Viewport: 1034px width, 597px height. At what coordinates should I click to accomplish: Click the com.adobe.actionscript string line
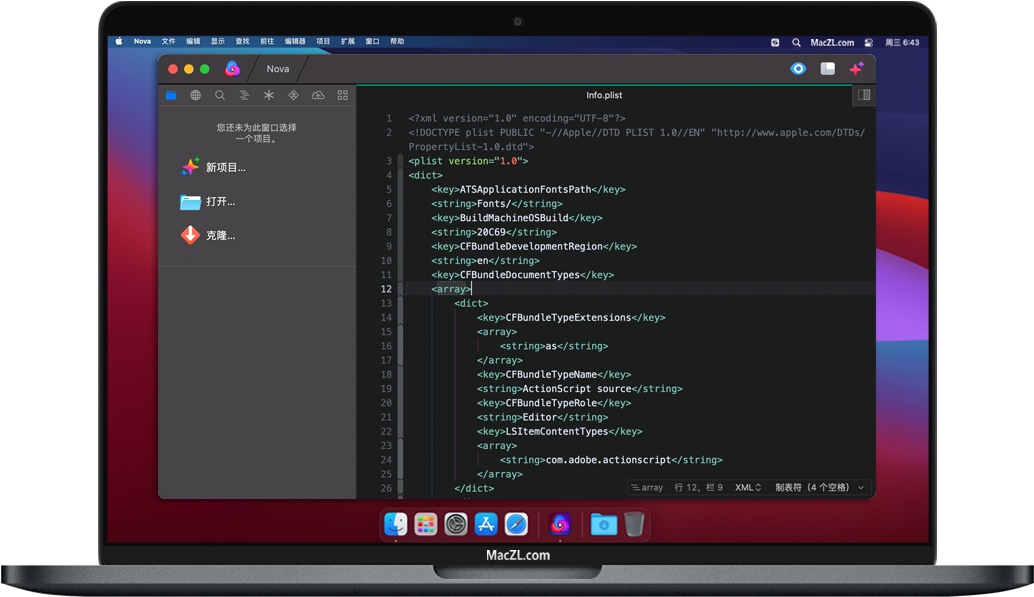tap(611, 460)
